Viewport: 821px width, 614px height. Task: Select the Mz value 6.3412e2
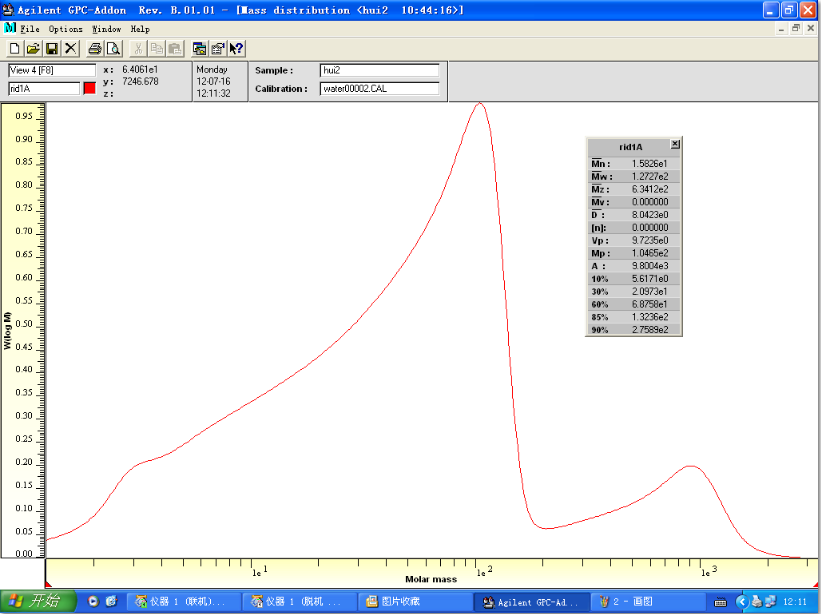pos(649,189)
